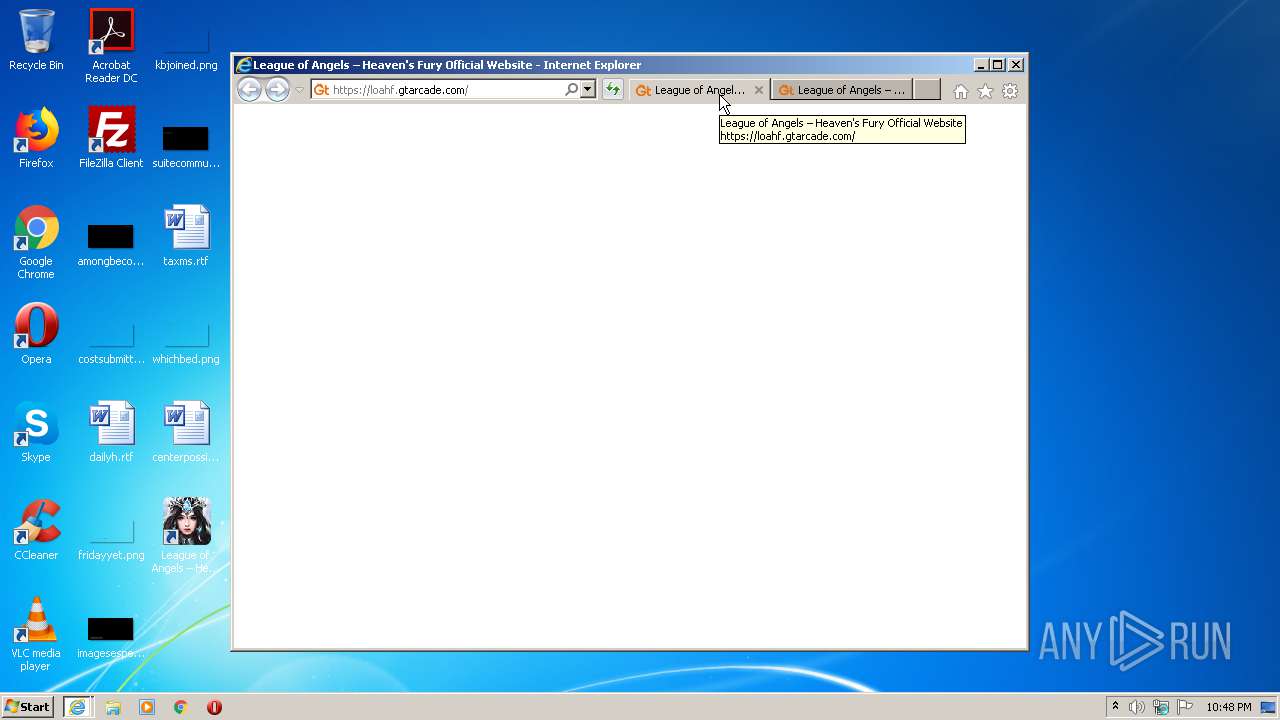Open FileZilla Client shortcut
1280x720 pixels.
tap(111, 138)
